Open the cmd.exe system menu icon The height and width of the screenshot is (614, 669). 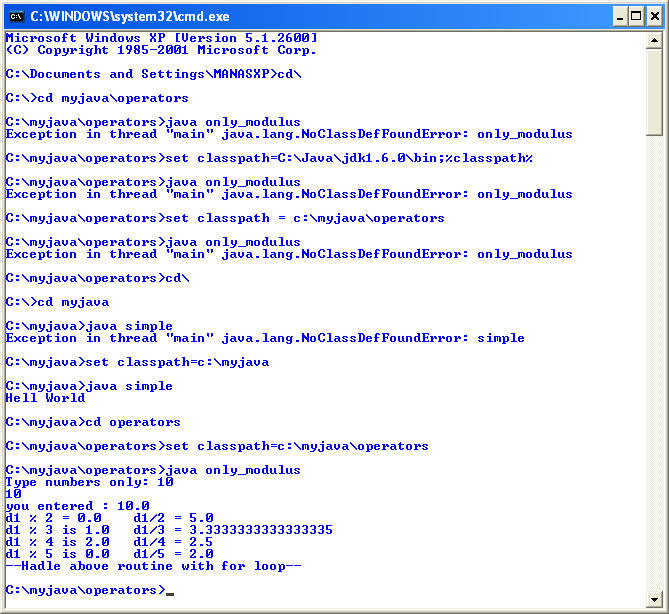[16, 16]
